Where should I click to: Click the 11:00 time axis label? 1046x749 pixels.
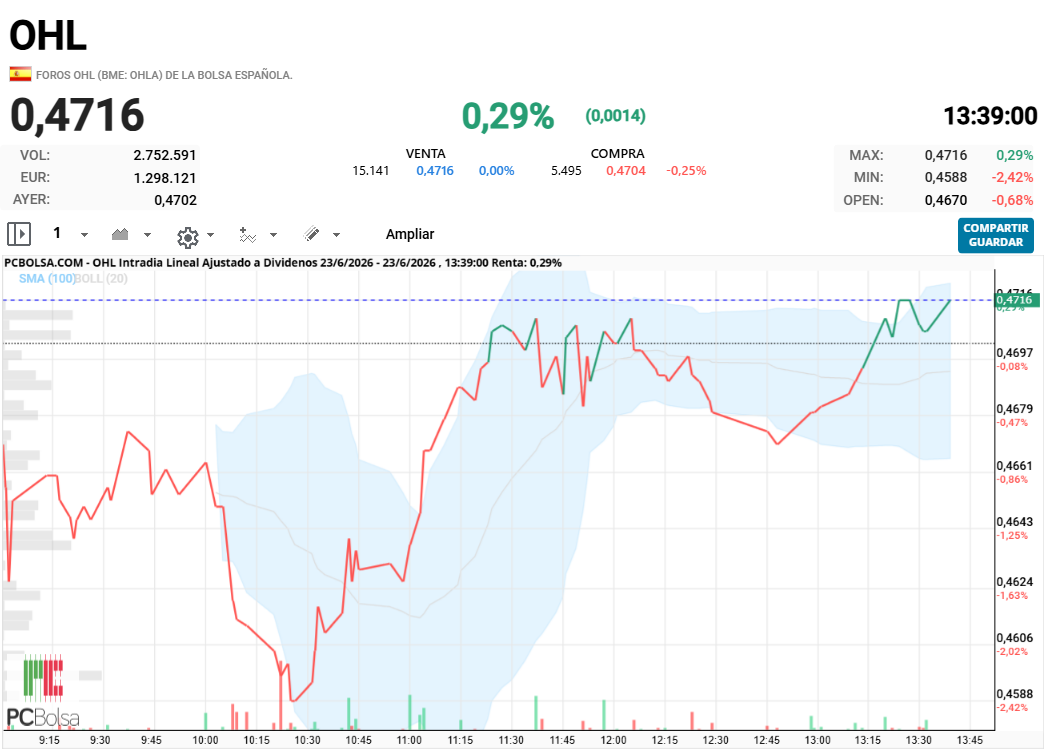point(409,740)
